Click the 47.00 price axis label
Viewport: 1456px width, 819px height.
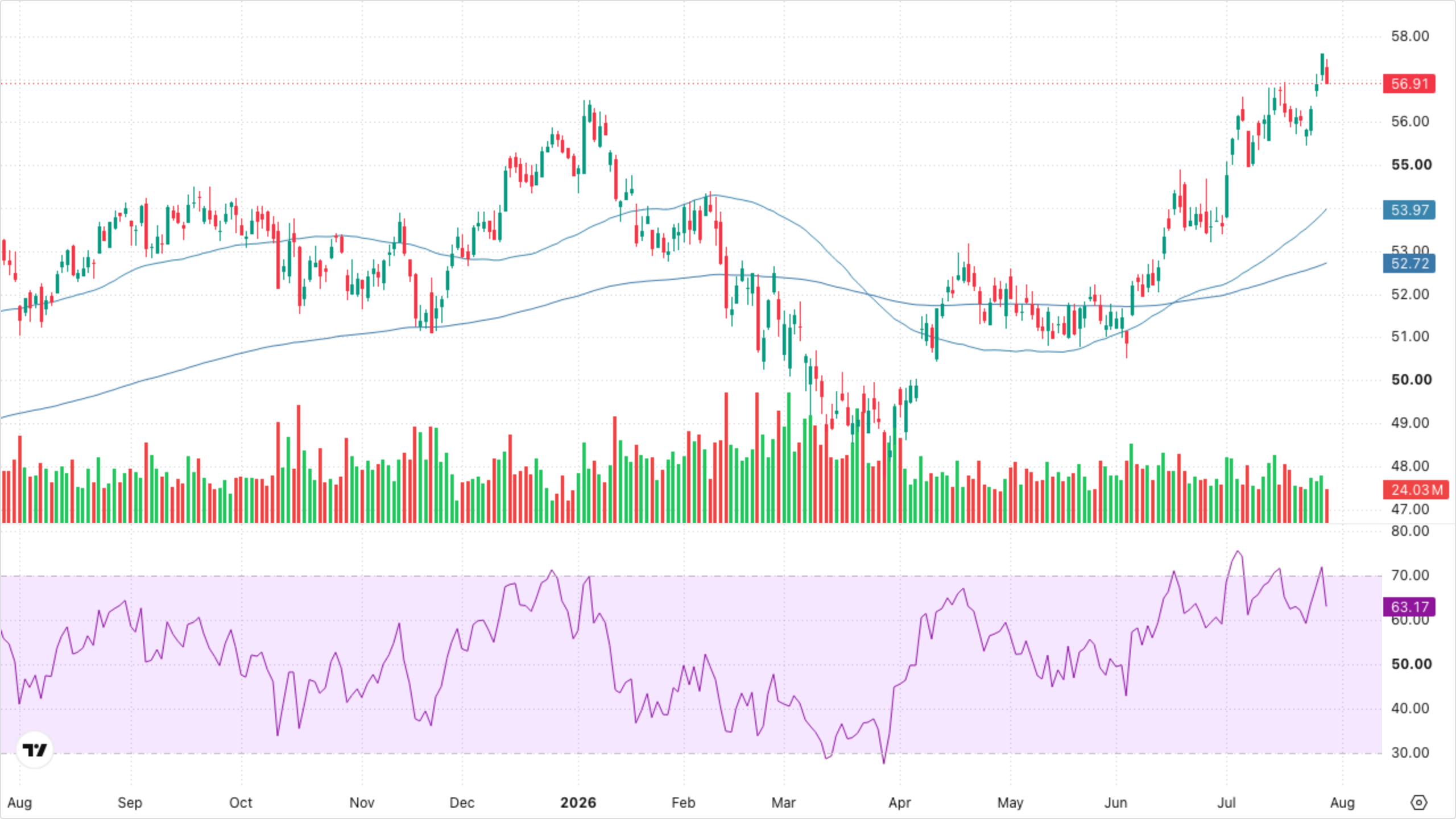(x=1410, y=510)
